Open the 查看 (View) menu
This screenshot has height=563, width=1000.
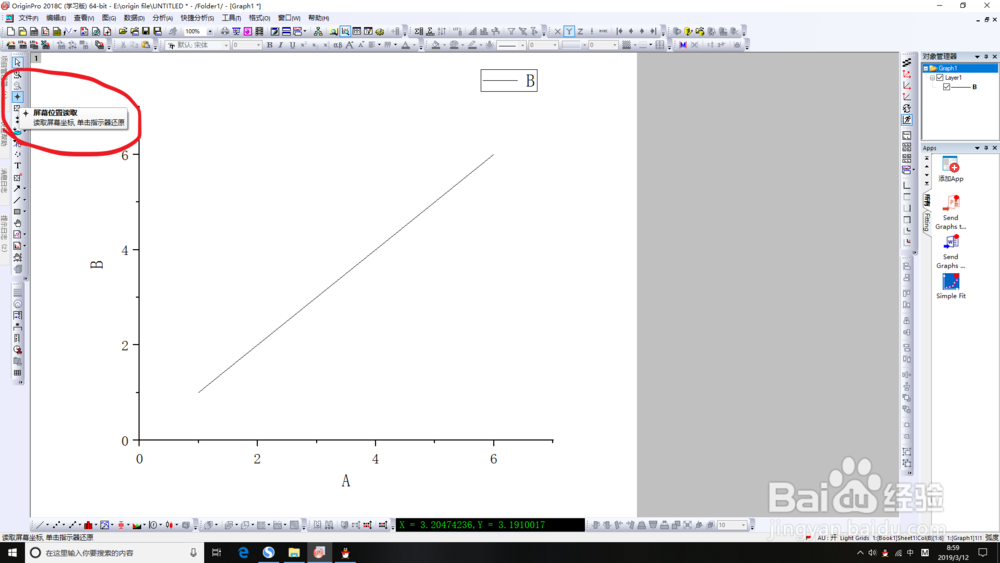(x=84, y=18)
